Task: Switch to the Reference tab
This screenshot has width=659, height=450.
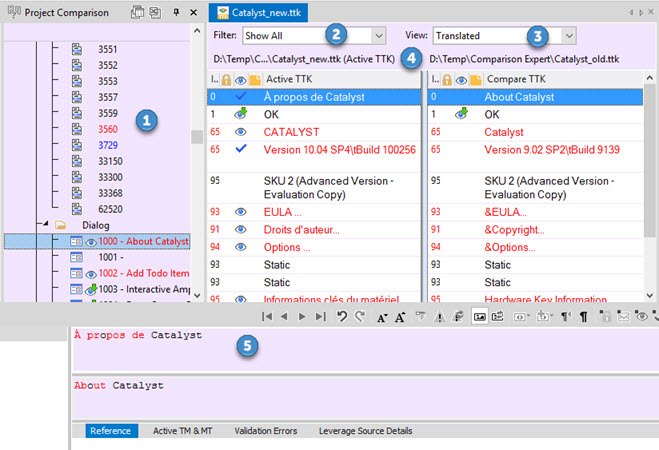Action: (x=111, y=431)
